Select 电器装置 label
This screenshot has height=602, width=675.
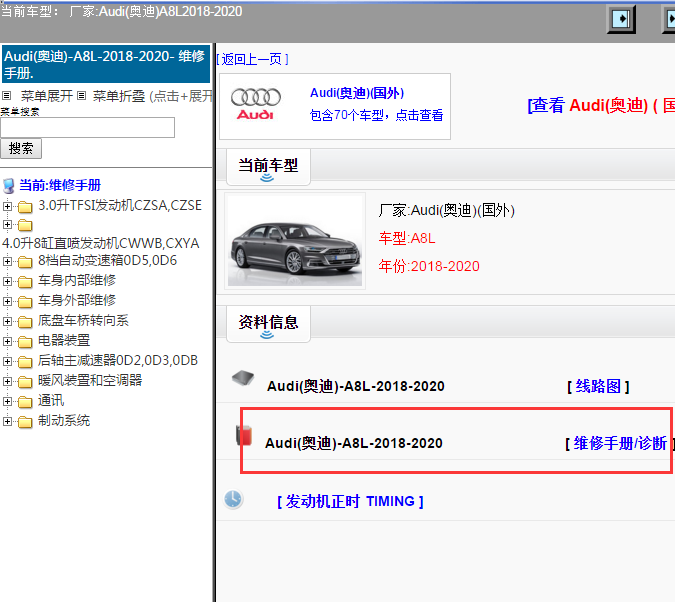tap(64, 340)
